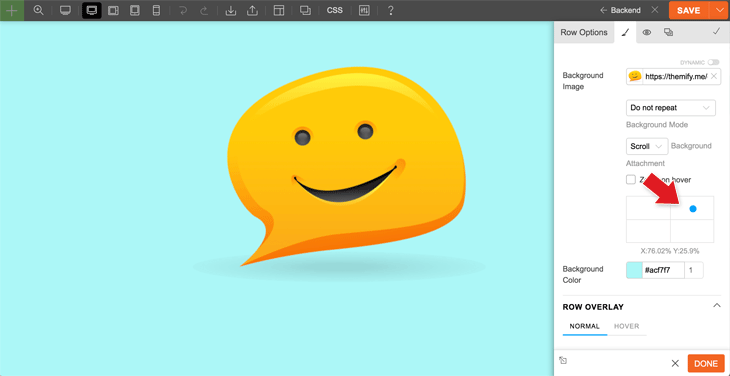Click the checkmark apply icon
The width and height of the screenshot is (730, 376).
[x=716, y=32]
